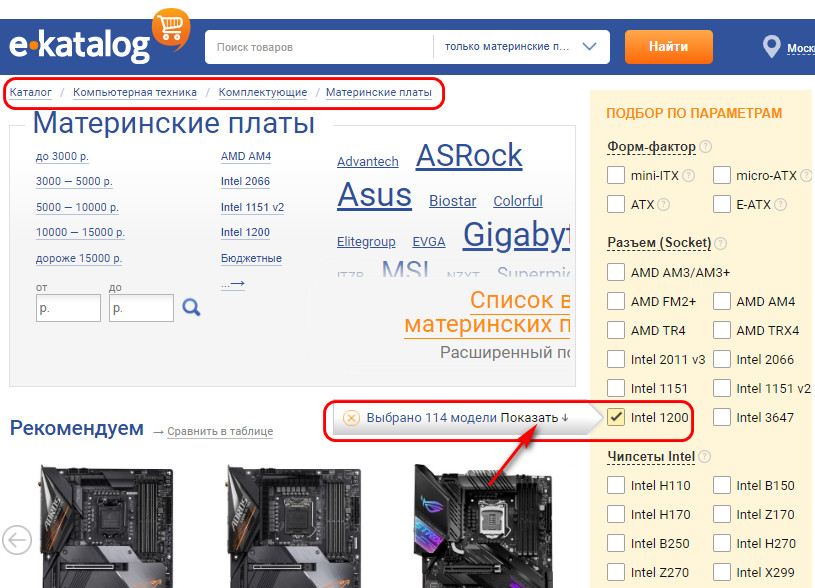This screenshot has width=815, height=588.
Task: Clear selection with the orange X icon
Action: pyautogui.click(x=351, y=417)
